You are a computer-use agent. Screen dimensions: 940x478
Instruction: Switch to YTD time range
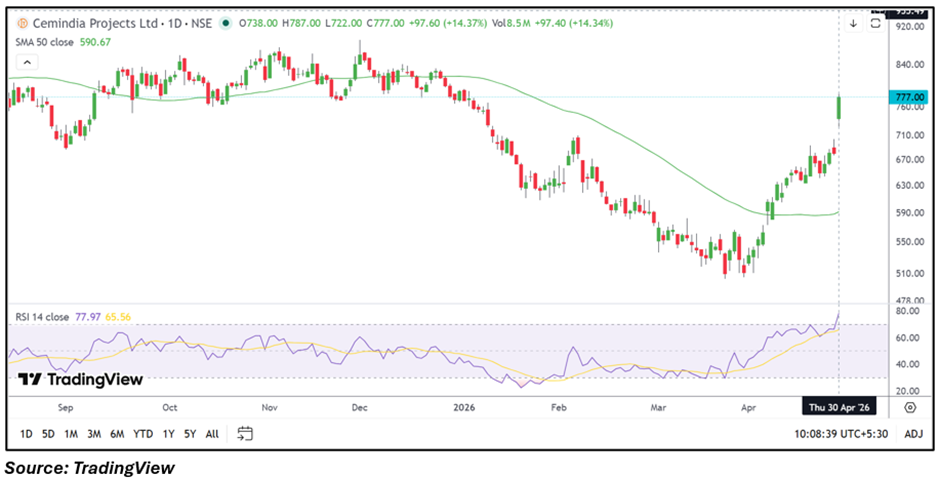click(x=143, y=434)
